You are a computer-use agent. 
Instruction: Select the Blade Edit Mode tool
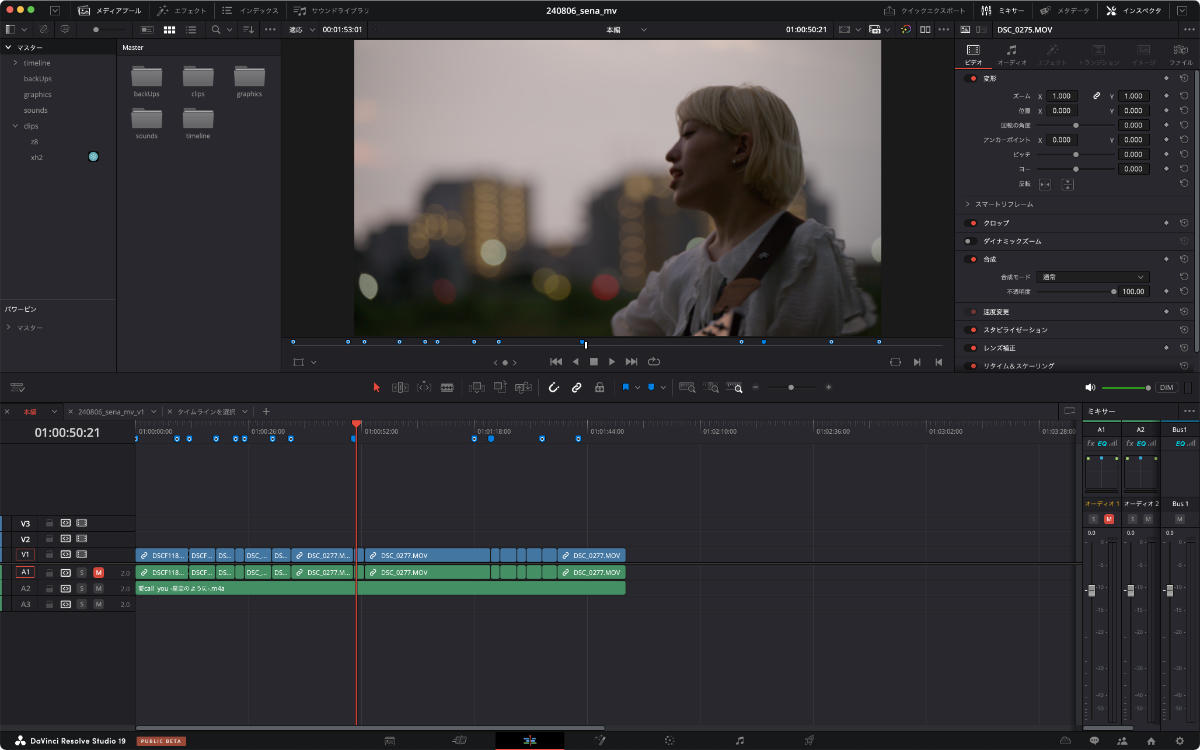447,387
